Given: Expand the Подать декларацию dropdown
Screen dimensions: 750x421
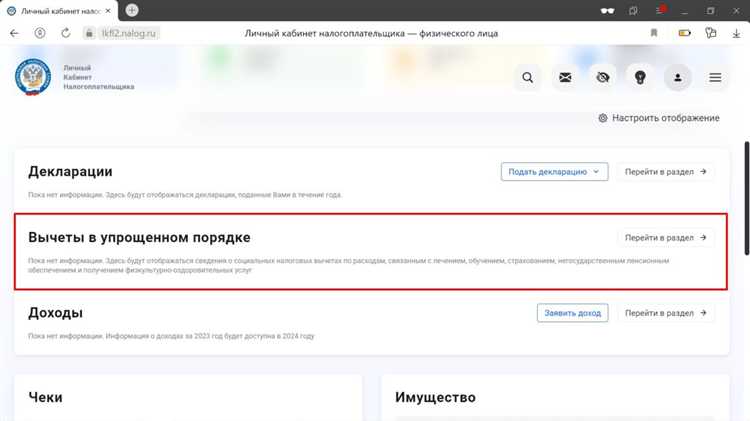Looking at the screenshot, I should click(x=554, y=172).
